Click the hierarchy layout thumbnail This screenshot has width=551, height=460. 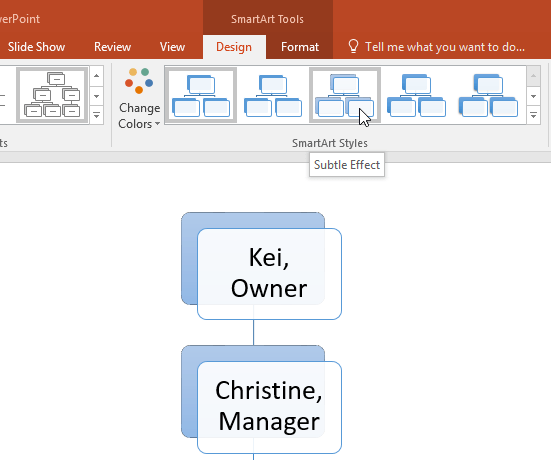(x=52, y=95)
